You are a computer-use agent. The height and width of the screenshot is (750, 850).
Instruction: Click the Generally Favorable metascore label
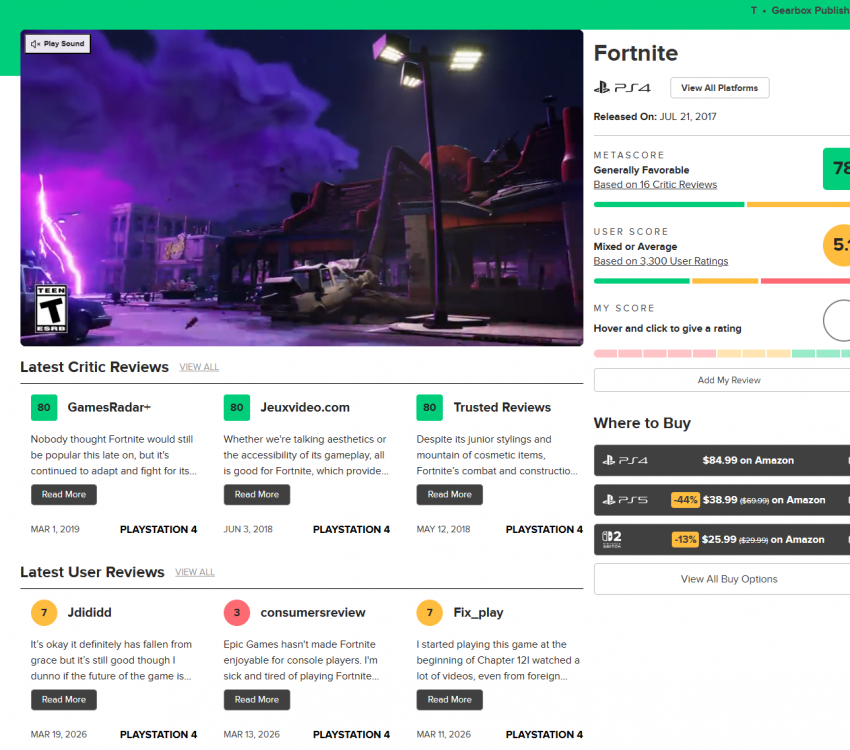[641, 170]
